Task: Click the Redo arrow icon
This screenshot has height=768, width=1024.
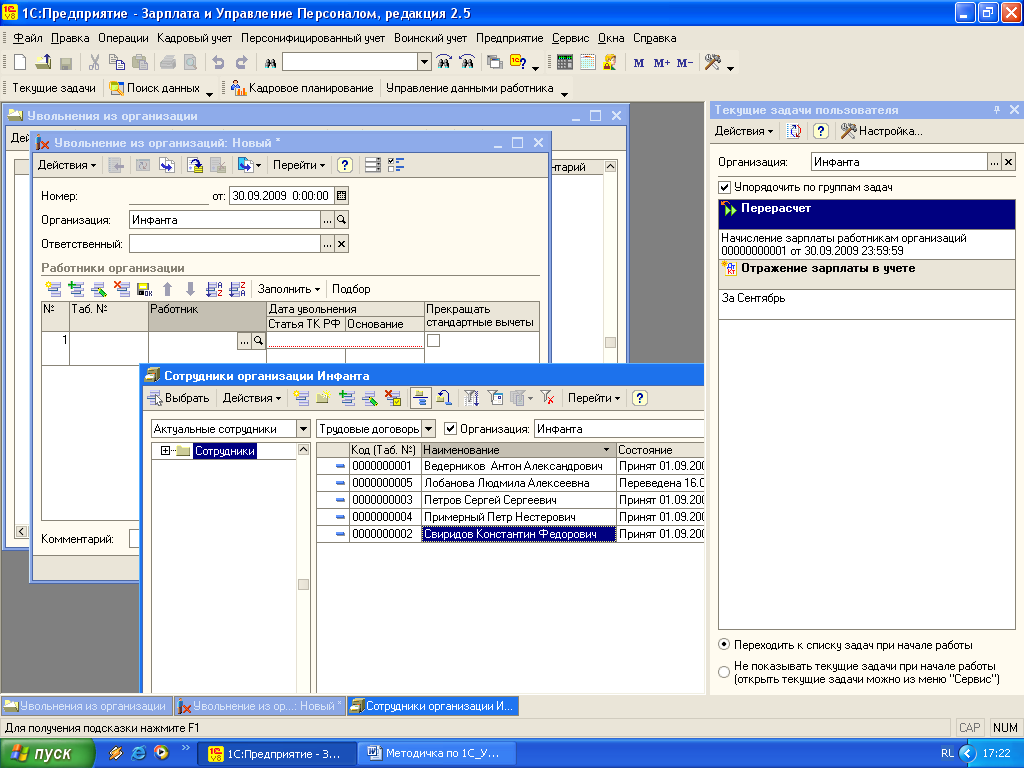Action: point(242,63)
